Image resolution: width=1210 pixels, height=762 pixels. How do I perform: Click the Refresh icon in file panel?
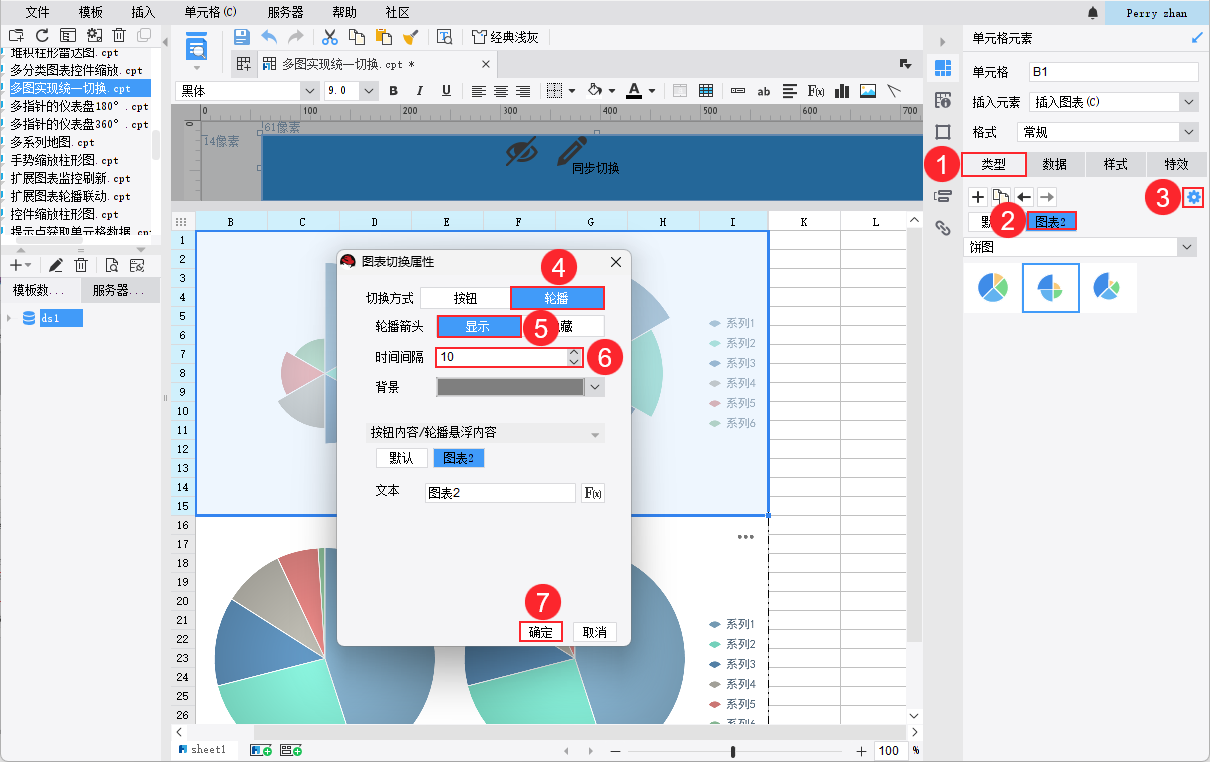[42, 35]
